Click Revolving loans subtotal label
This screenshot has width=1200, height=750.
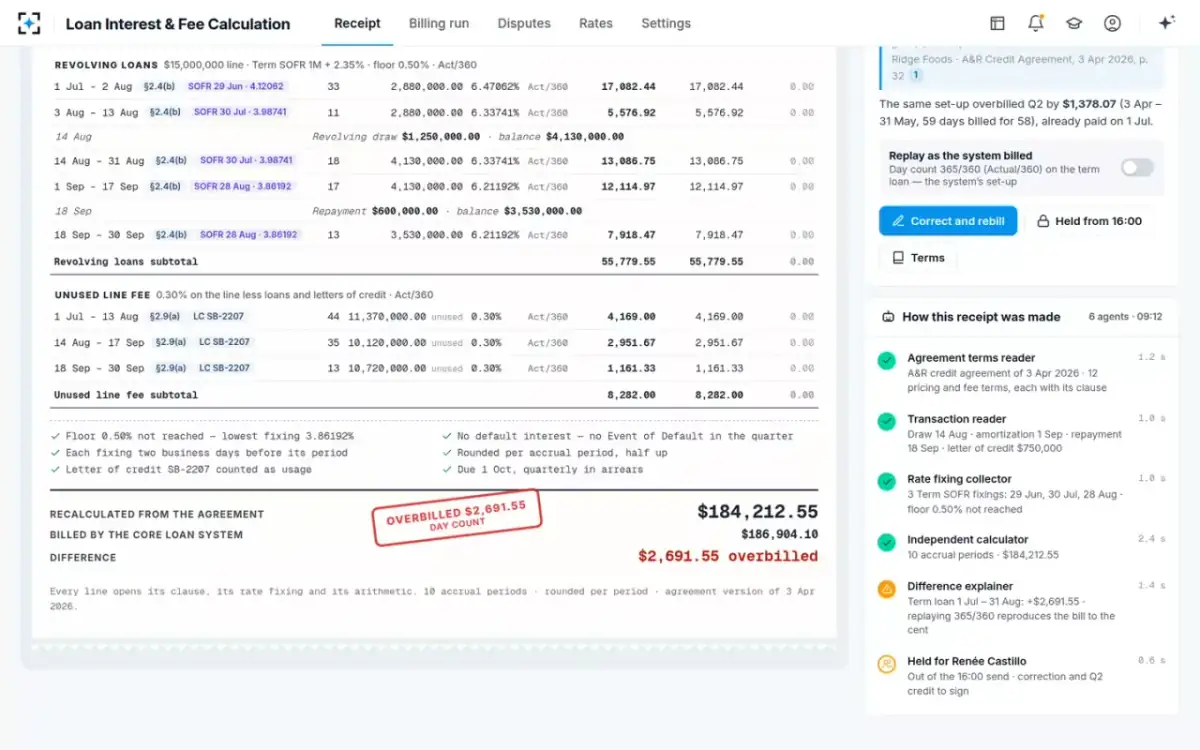[x=126, y=262]
